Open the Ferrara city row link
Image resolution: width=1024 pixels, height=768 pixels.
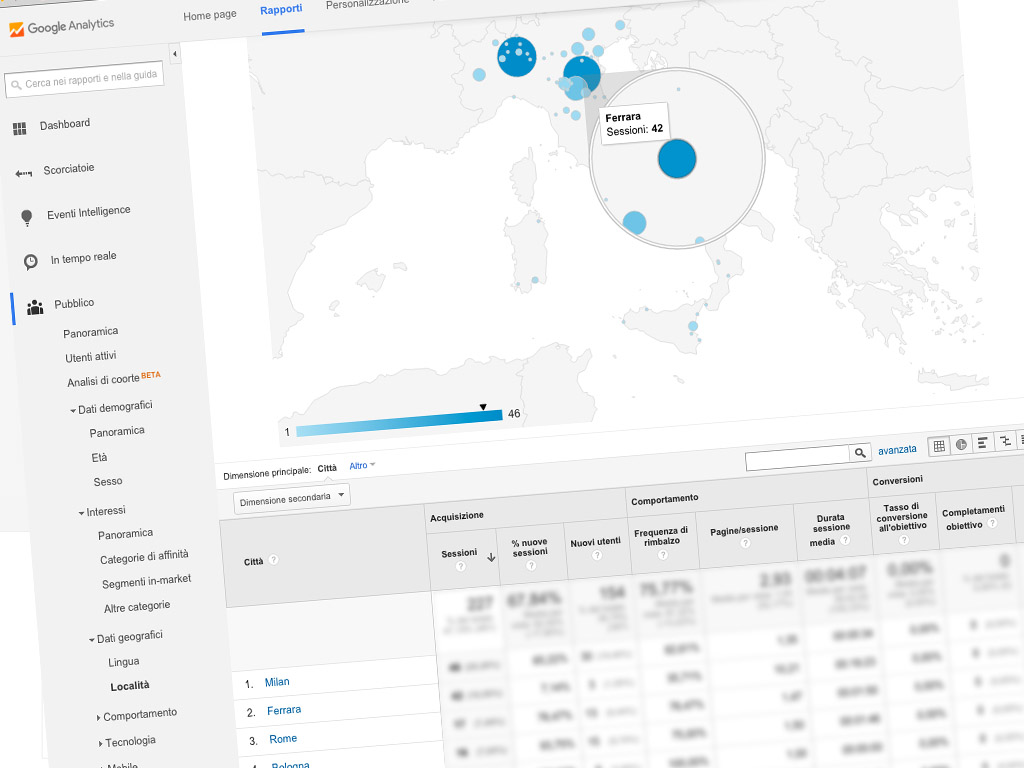click(284, 710)
